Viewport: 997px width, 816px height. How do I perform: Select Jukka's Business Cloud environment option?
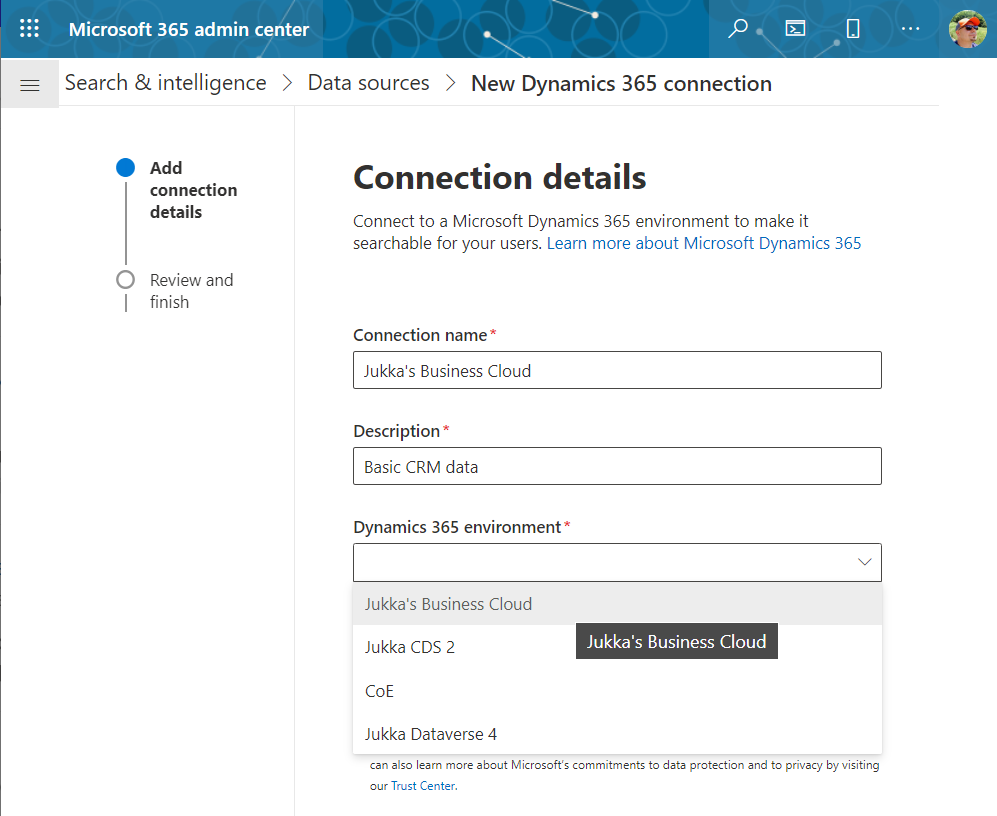pos(617,604)
